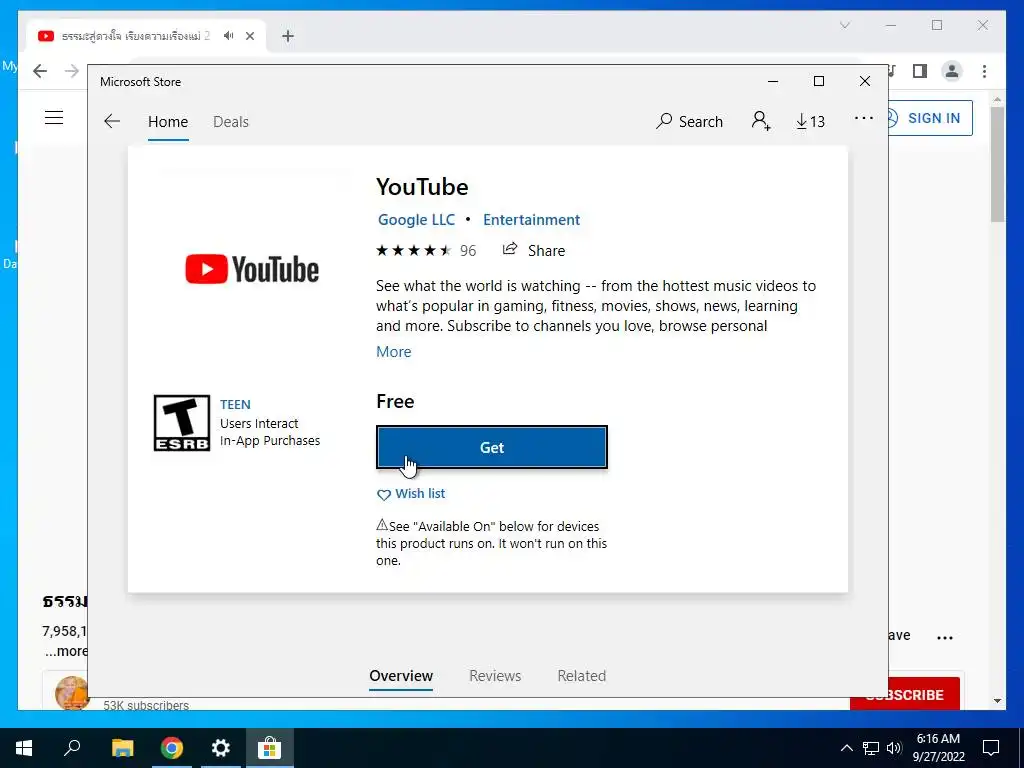
Task: Open network status tray icon
Action: (x=871, y=748)
